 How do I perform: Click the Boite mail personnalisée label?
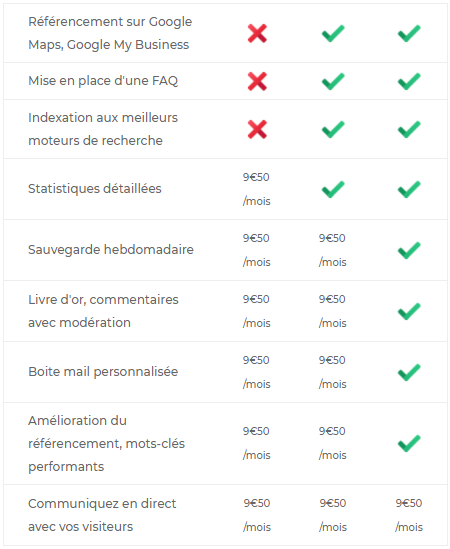pos(103,372)
